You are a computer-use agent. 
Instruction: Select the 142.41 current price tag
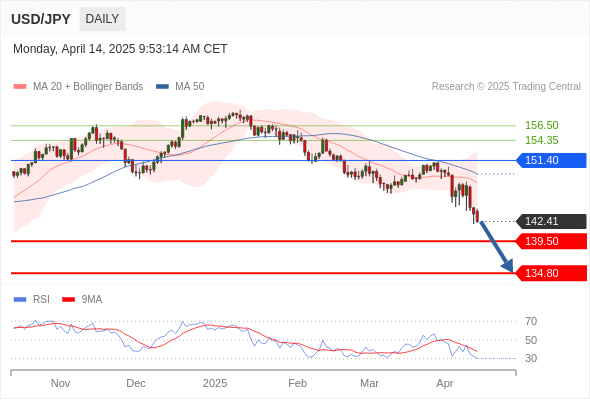(551, 221)
